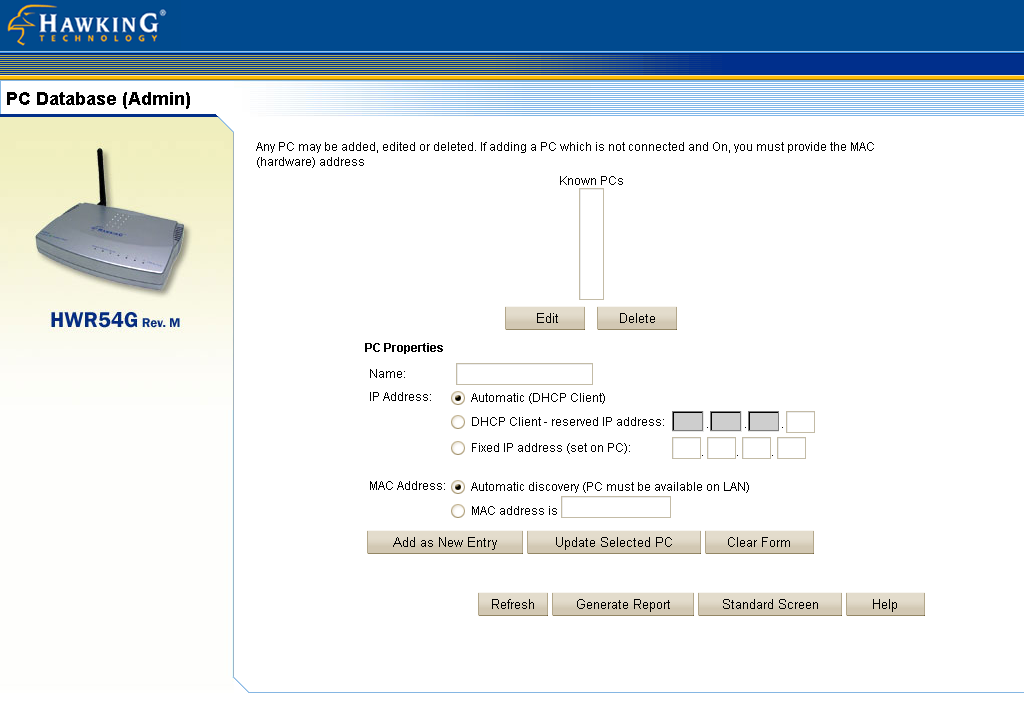The image size is (1024, 710).
Task: Select Fixed IP address (set on PC) option
Action: tap(458, 448)
